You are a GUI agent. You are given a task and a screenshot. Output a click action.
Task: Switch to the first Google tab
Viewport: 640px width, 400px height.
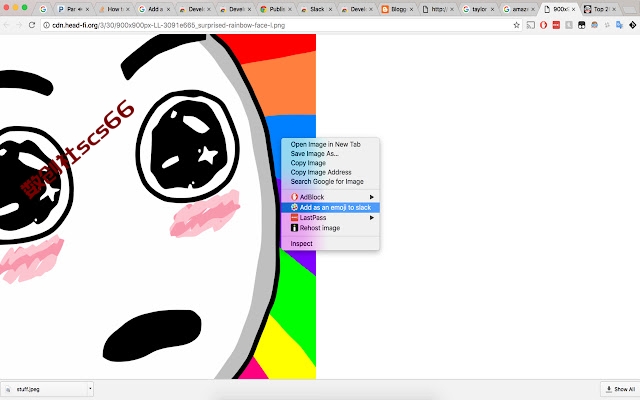43,9
